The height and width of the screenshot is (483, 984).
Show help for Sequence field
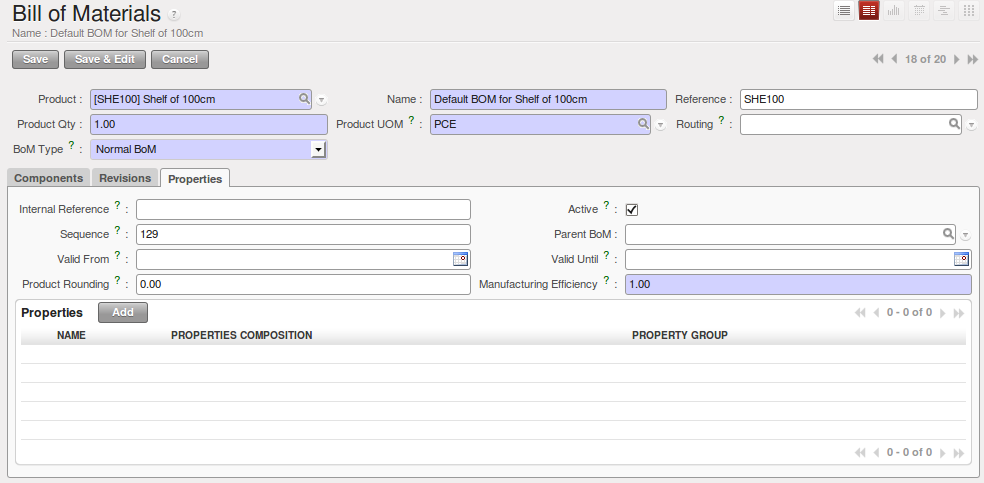tap(117, 230)
